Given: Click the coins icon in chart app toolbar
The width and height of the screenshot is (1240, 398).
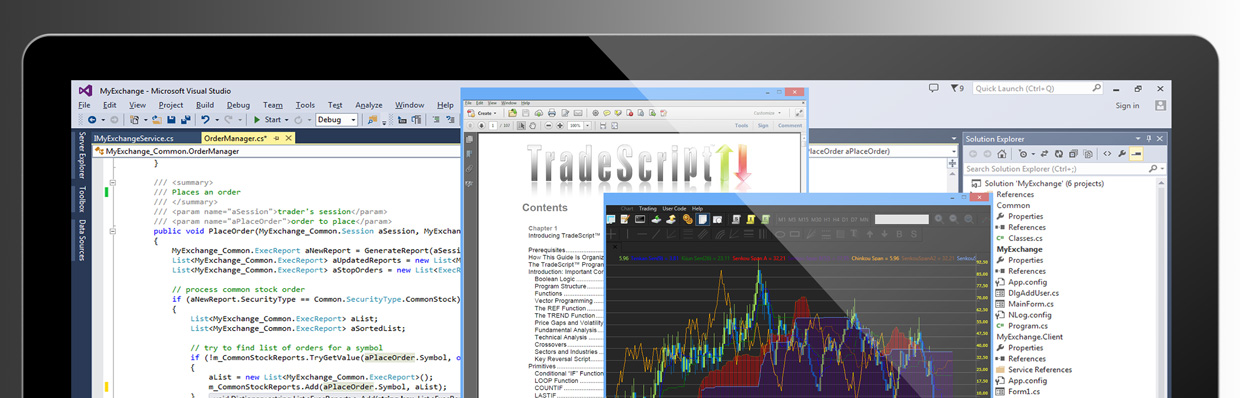Looking at the screenshot, I should click(688, 219).
